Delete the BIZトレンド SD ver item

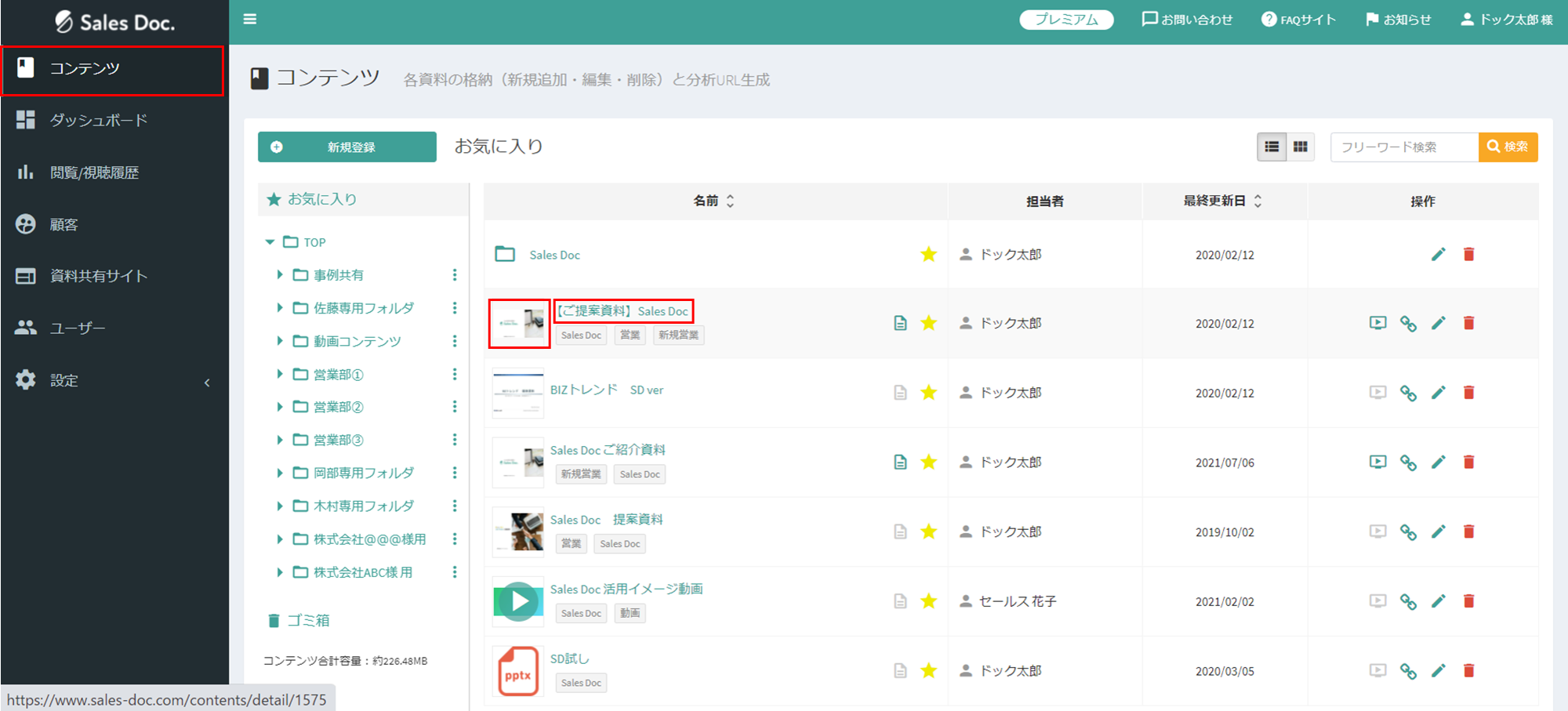coord(1468,393)
